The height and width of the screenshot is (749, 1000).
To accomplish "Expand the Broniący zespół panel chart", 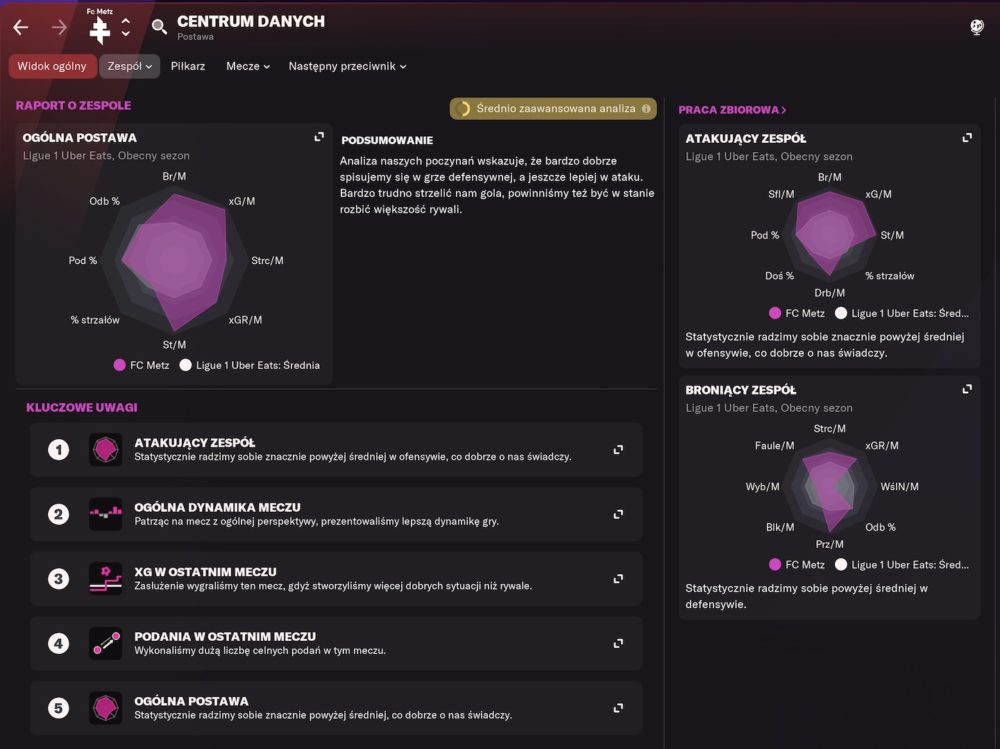I will click(967, 389).
